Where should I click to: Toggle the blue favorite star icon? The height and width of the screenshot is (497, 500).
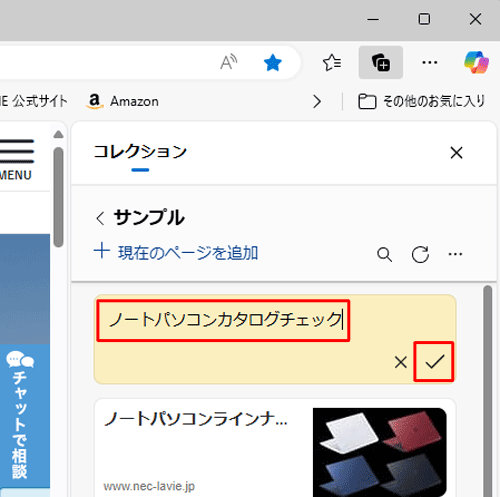[x=273, y=63]
